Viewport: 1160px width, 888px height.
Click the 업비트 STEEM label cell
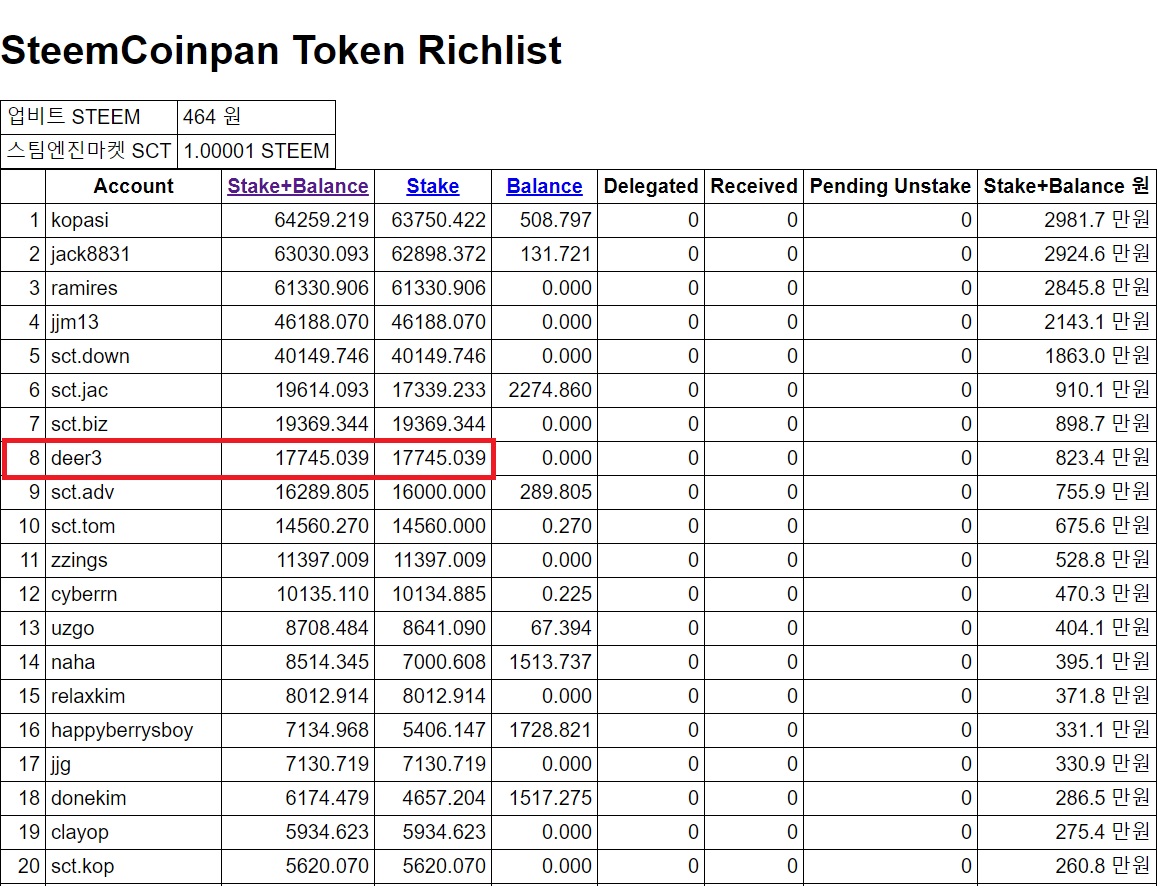click(x=89, y=117)
